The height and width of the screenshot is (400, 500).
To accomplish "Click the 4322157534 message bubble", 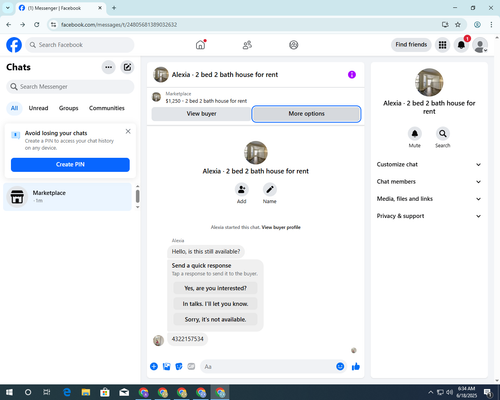I will coord(187,339).
